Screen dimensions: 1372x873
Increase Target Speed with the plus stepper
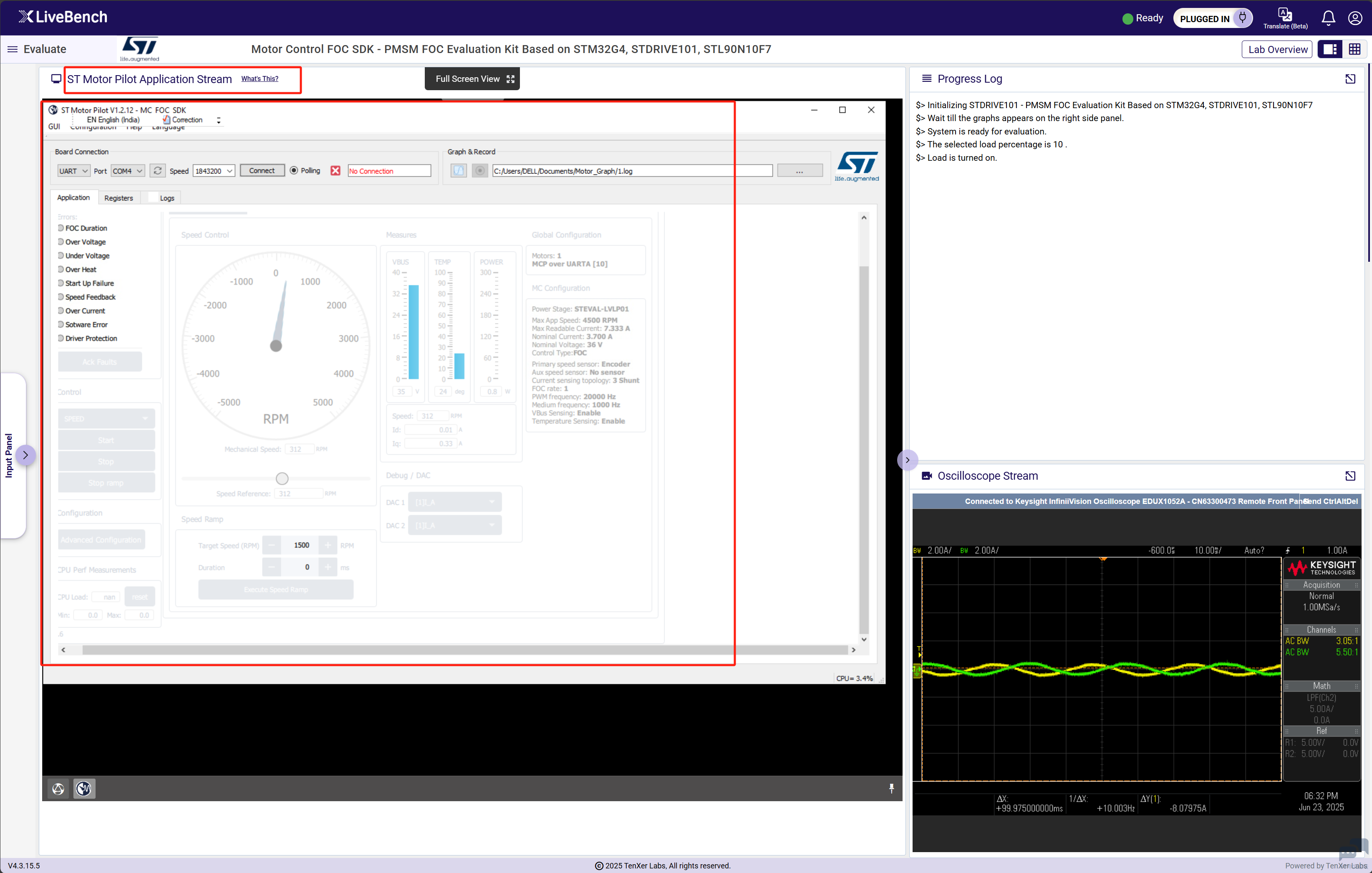point(328,546)
